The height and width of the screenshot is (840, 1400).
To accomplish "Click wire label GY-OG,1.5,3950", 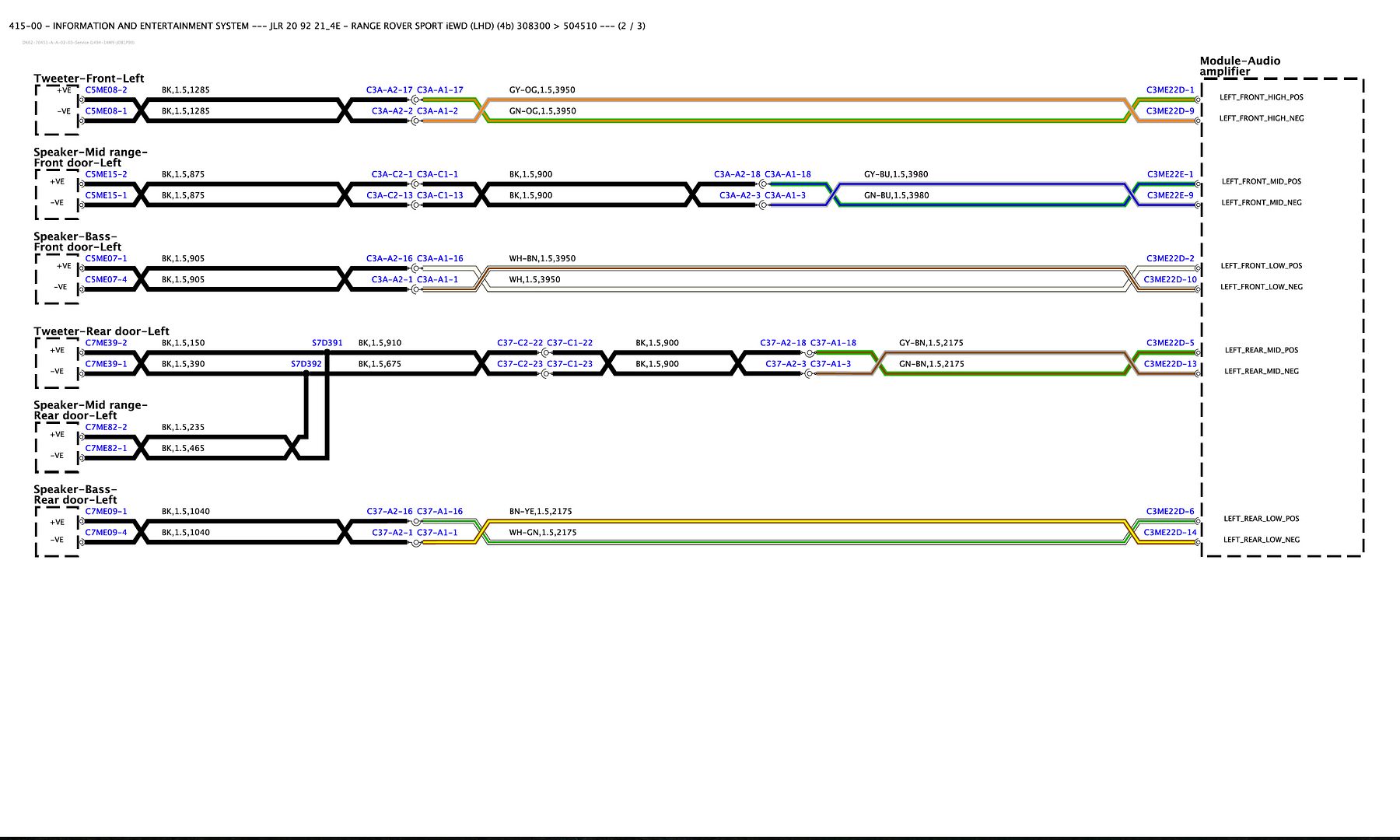I will (542, 89).
